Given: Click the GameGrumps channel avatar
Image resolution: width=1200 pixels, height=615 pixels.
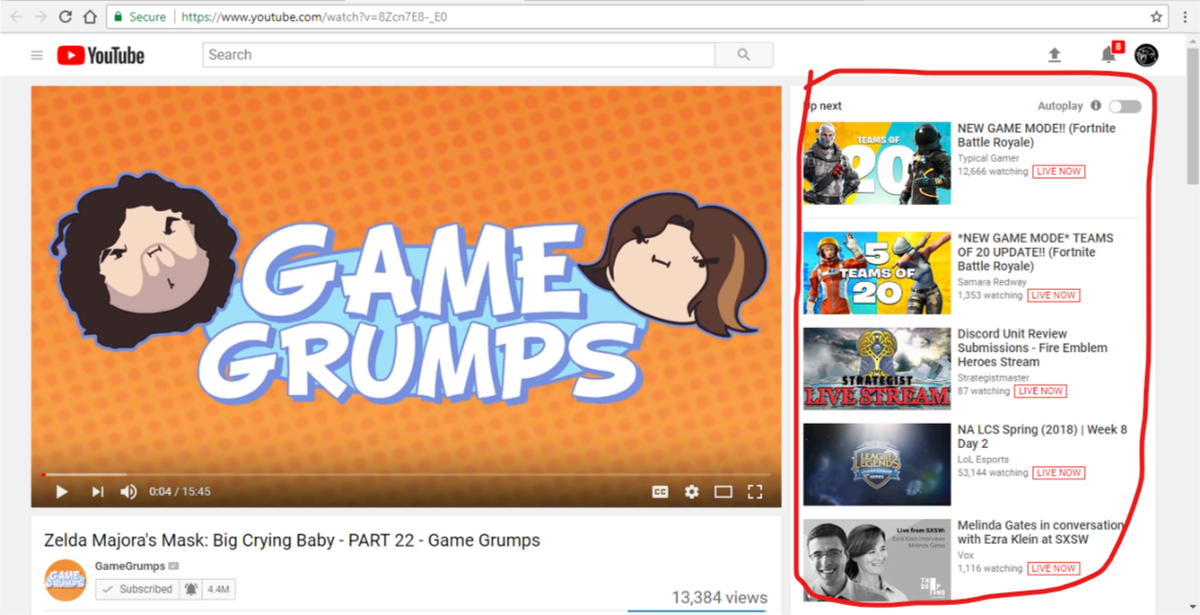Looking at the screenshot, I should [x=66, y=580].
